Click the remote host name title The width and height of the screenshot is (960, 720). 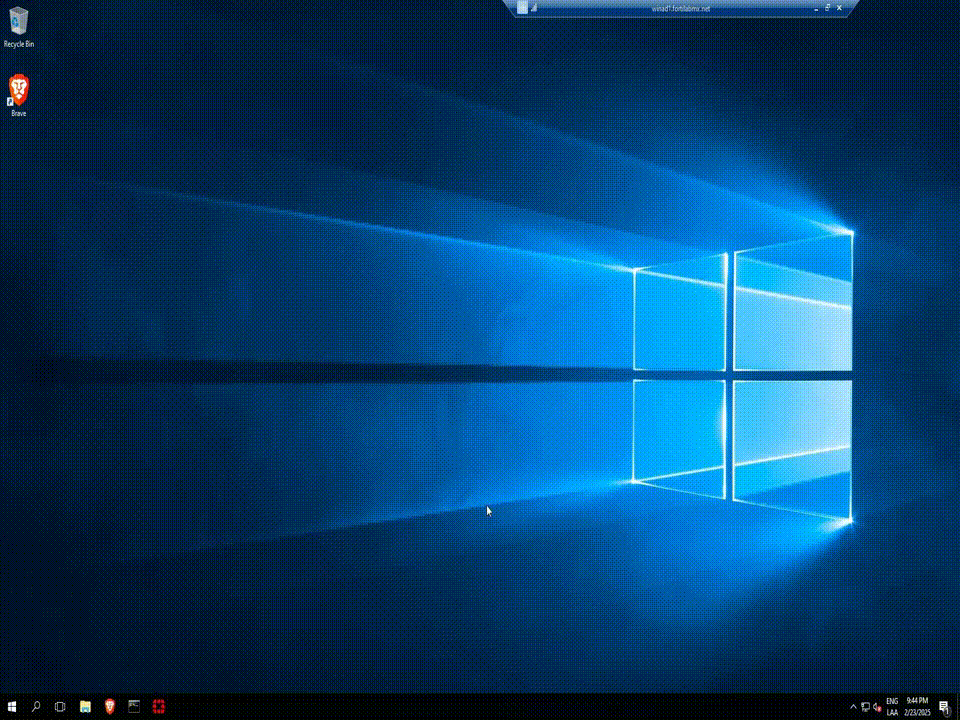[681, 9]
